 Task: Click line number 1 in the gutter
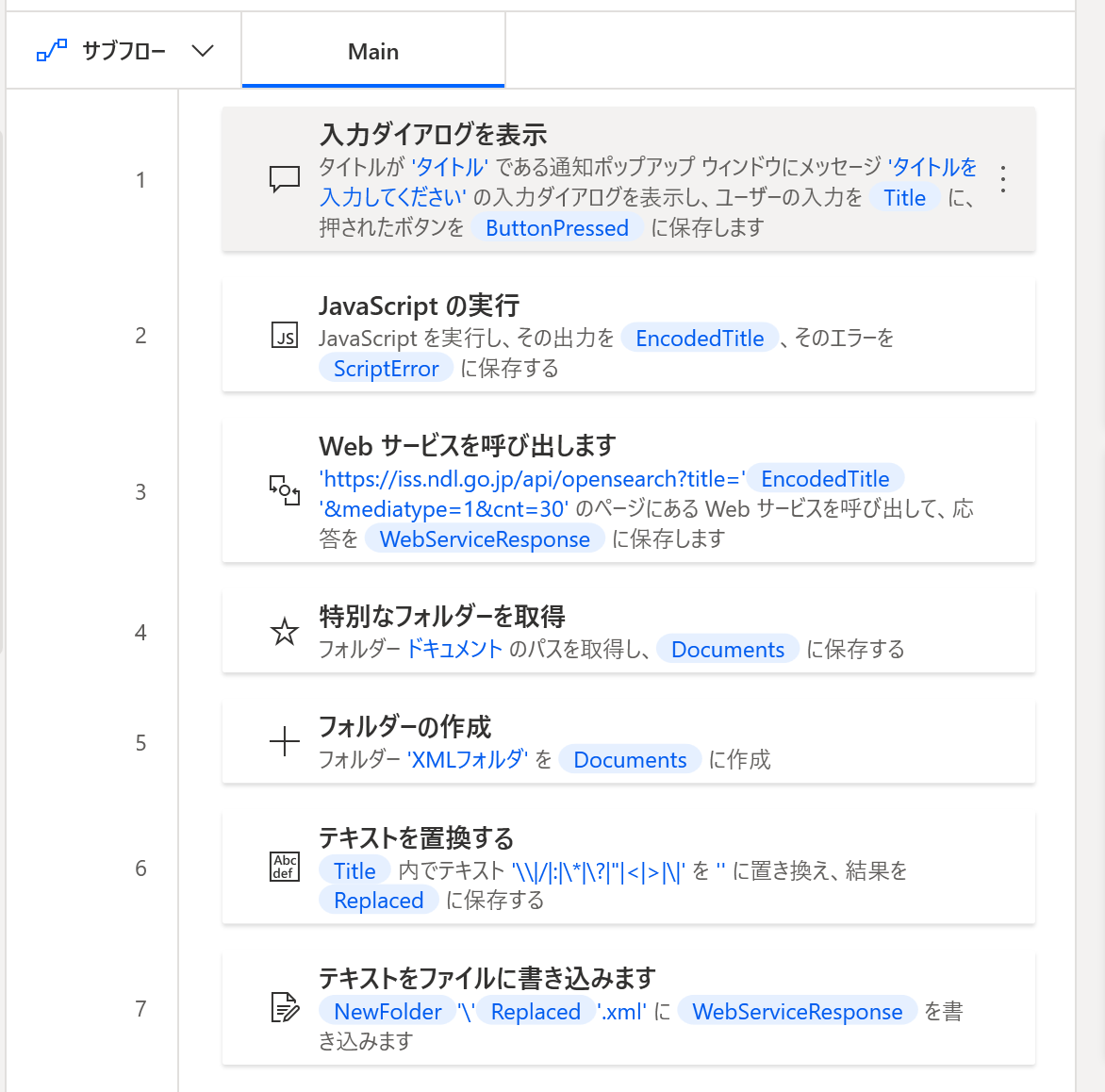click(140, 180)
